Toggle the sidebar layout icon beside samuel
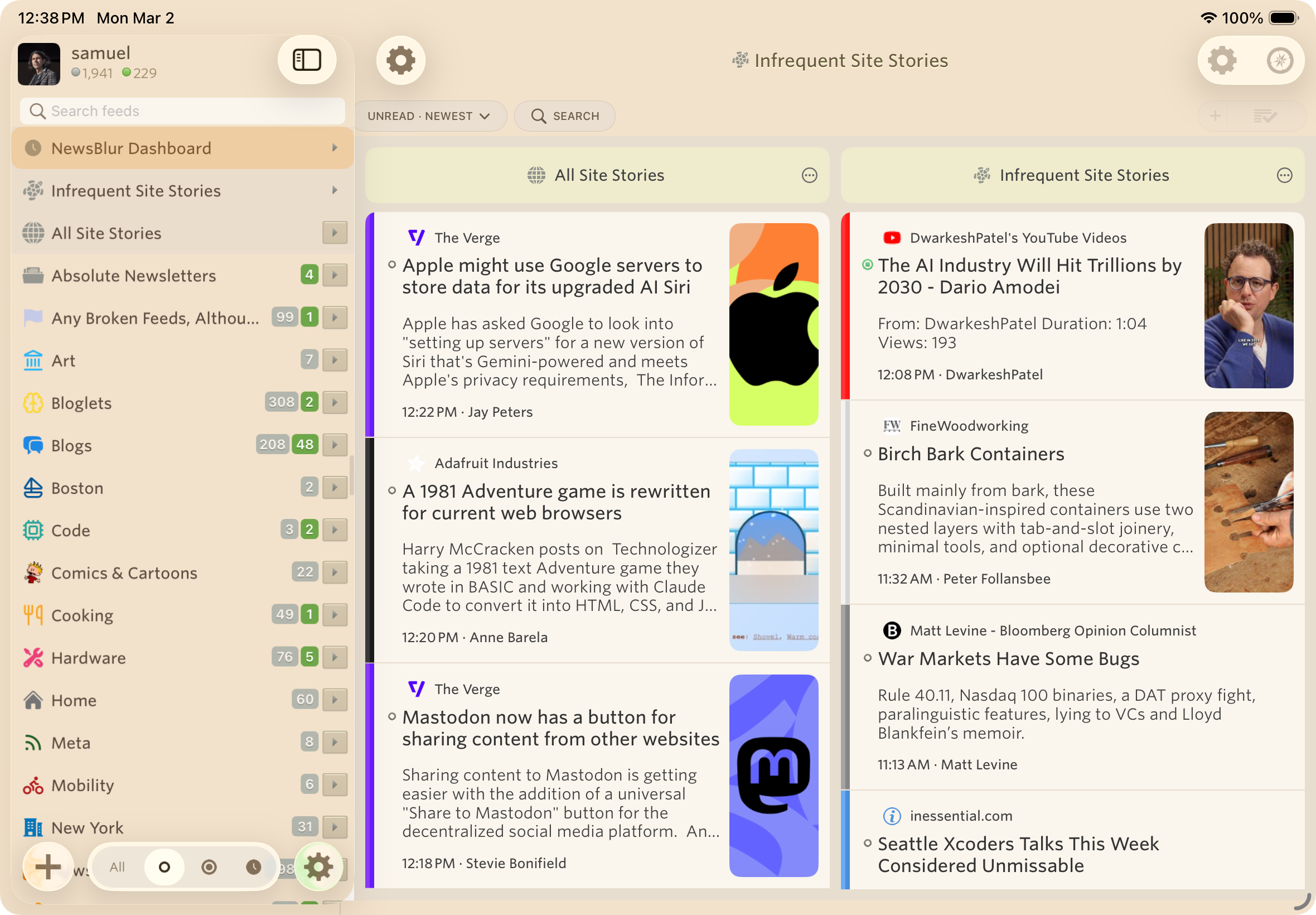 [307, 59]
